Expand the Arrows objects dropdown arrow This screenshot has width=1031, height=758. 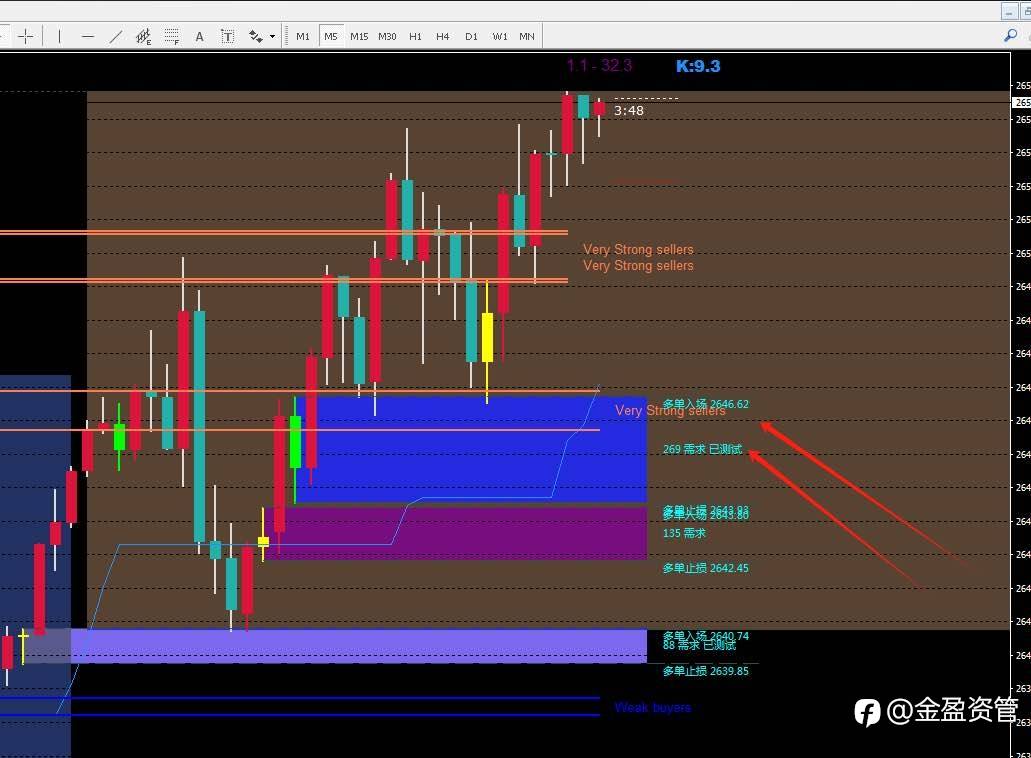[x=272, y=37]
